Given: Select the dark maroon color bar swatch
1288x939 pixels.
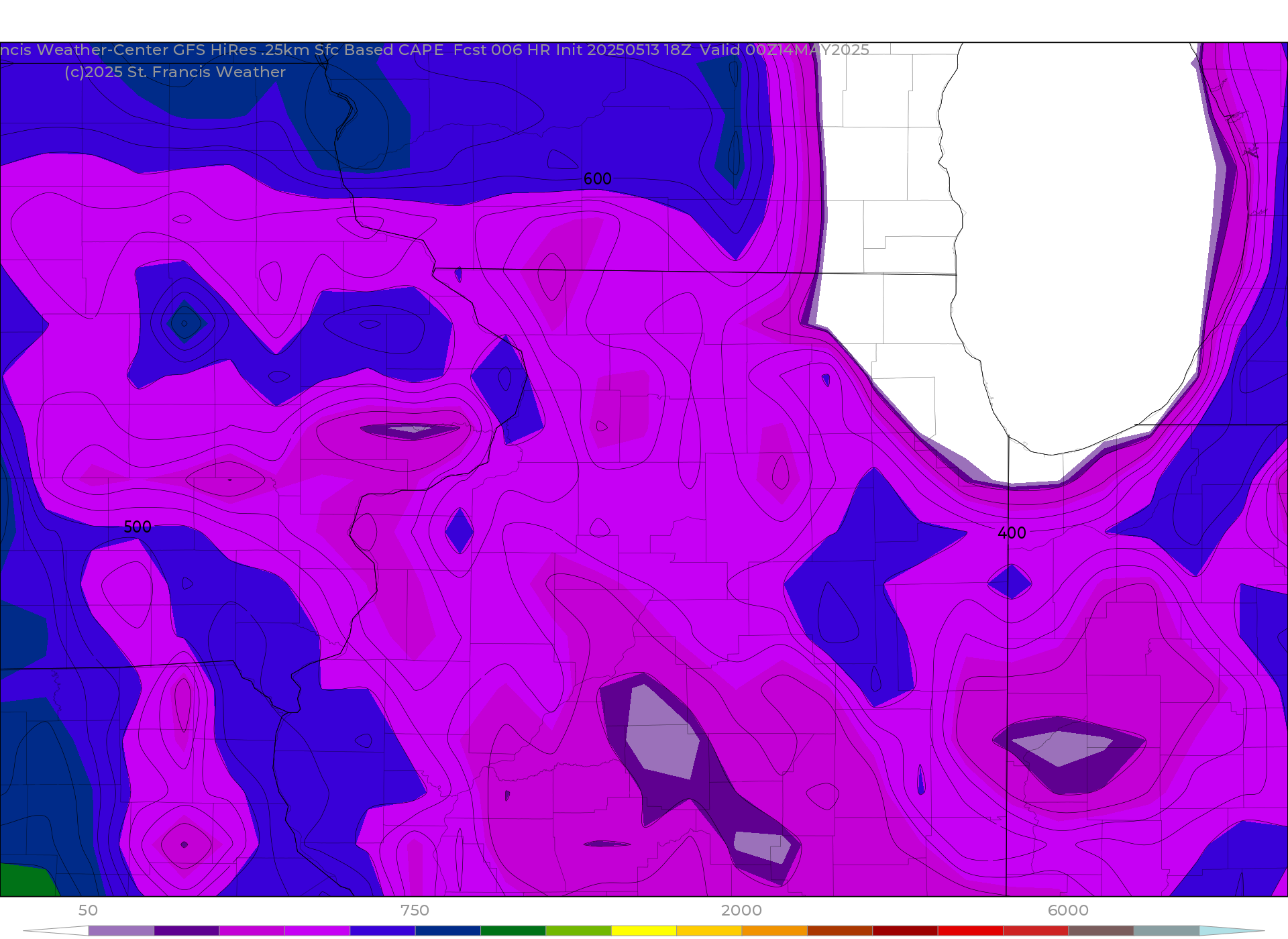Looking at the screenshot, I should click(905, 931).
